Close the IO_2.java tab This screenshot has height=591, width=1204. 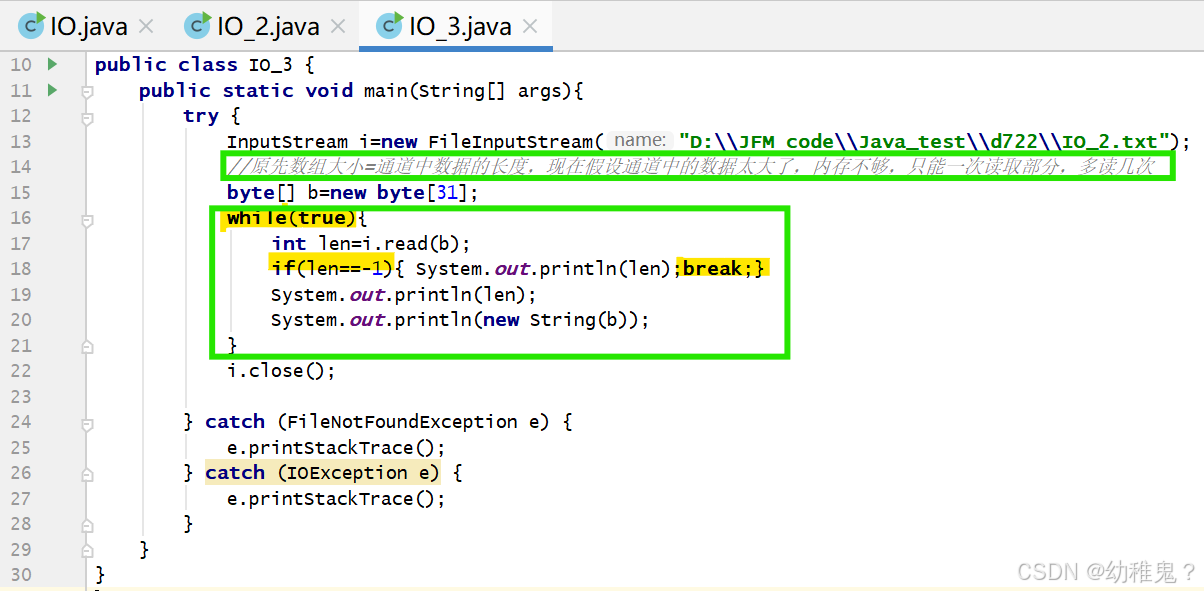pyautogui.click(x=338, y=26)
